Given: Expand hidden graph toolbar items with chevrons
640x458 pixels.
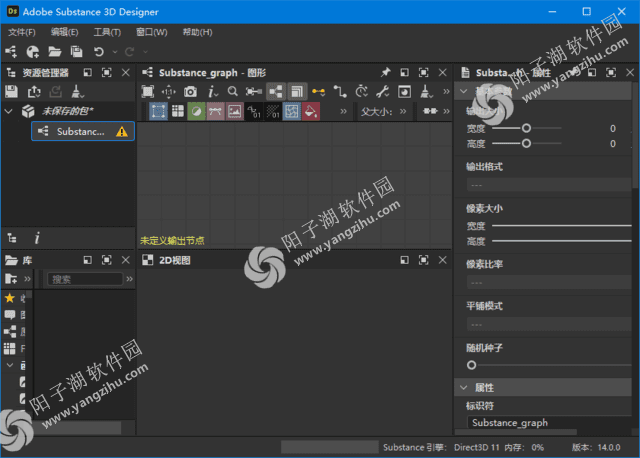Looking at the screenshot, I should (446, 91).
